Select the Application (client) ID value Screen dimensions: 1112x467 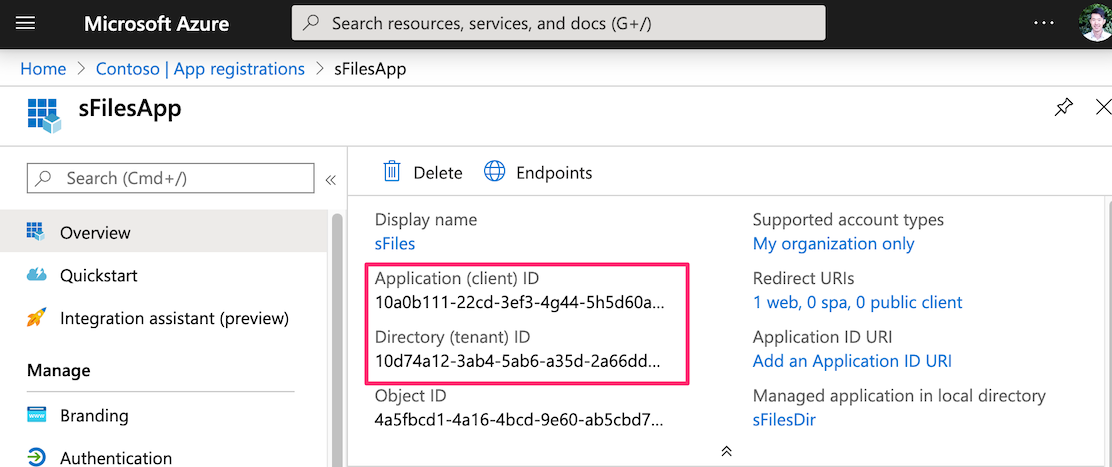(x=521, y=303)
